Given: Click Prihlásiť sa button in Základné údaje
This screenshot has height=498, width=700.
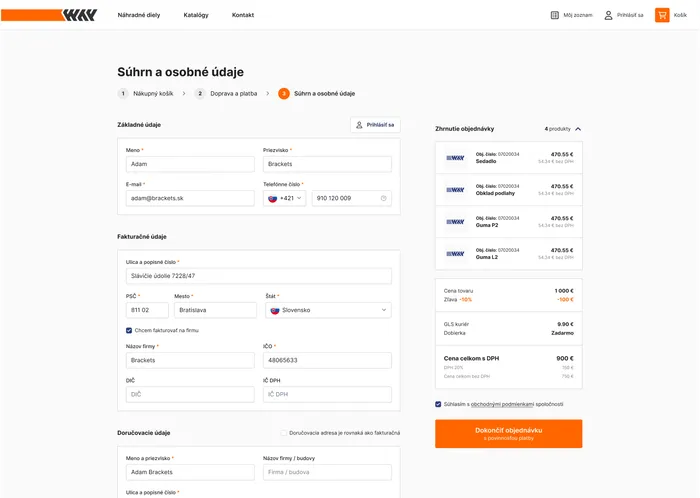Looking at the screenshot, I should coord(375,125).
